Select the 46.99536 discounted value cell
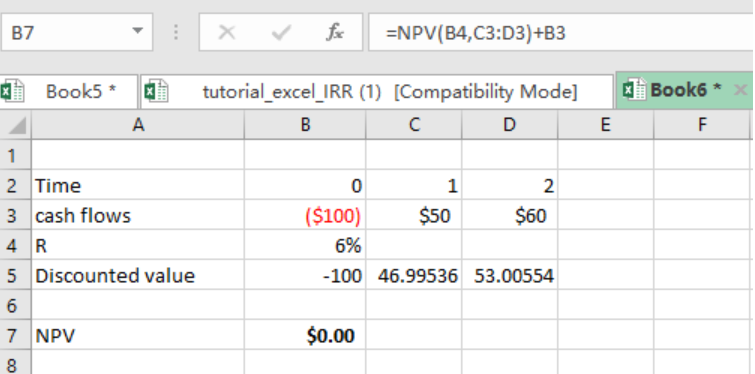 click(414, 275)
